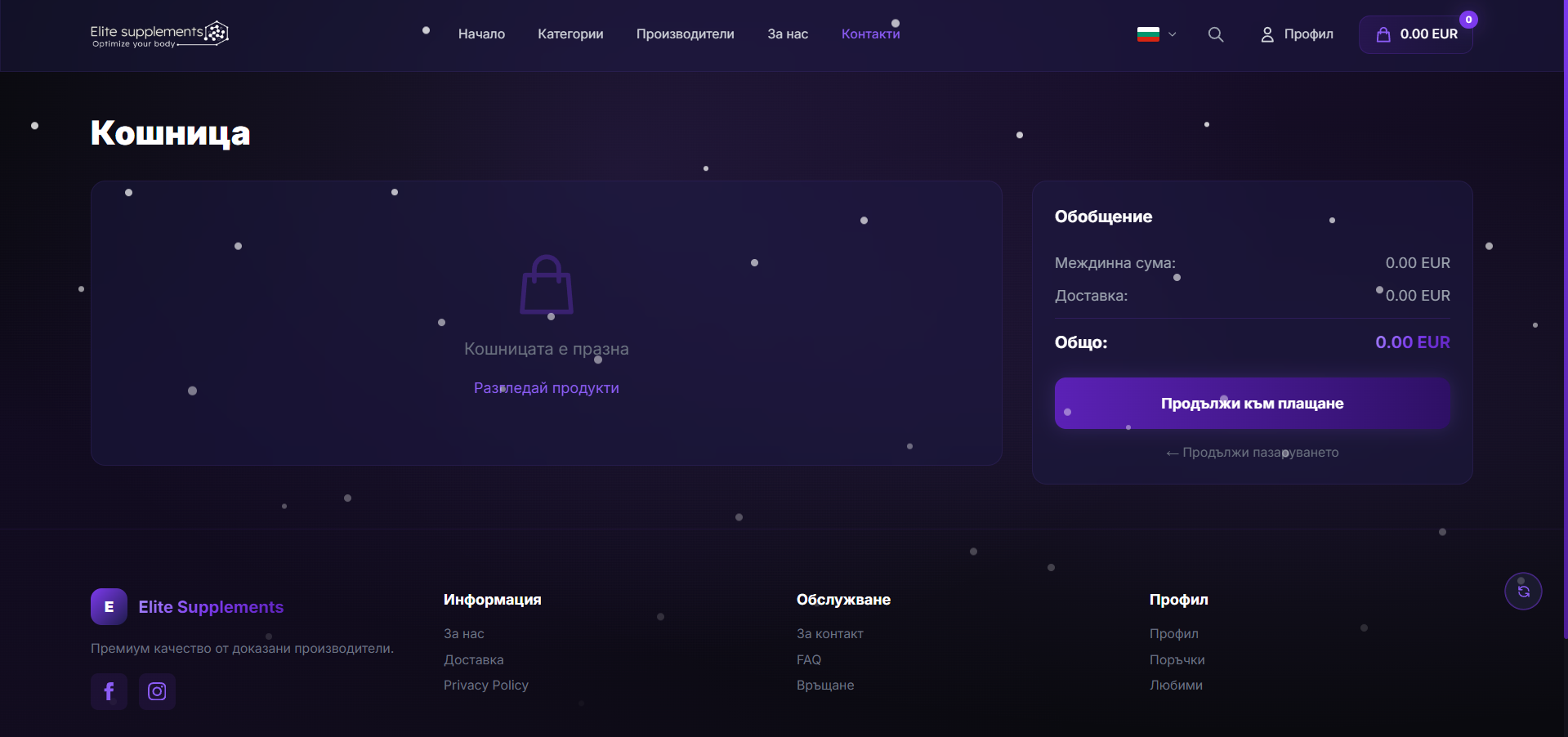Click the round refresh floating icon
Viewport: 1568px width, 737px height.
(x=1522, y=591)
